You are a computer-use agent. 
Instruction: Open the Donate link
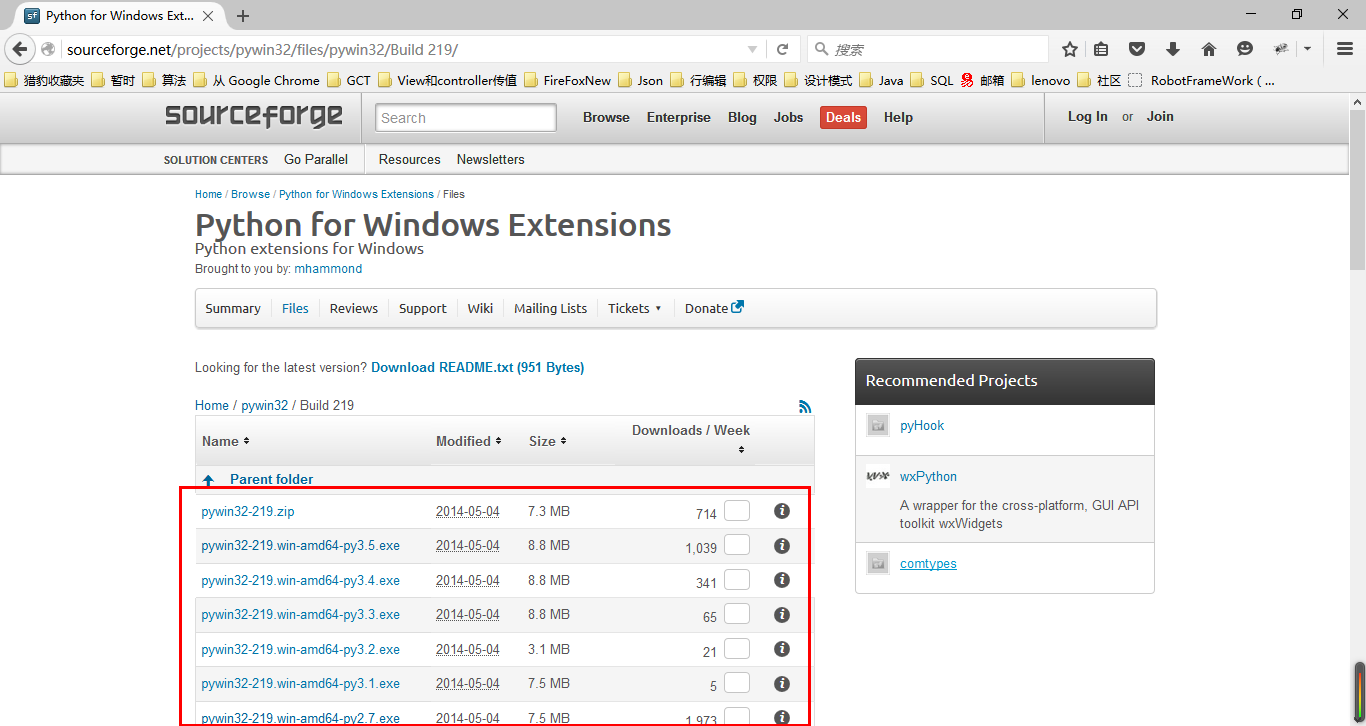[714, 308]
